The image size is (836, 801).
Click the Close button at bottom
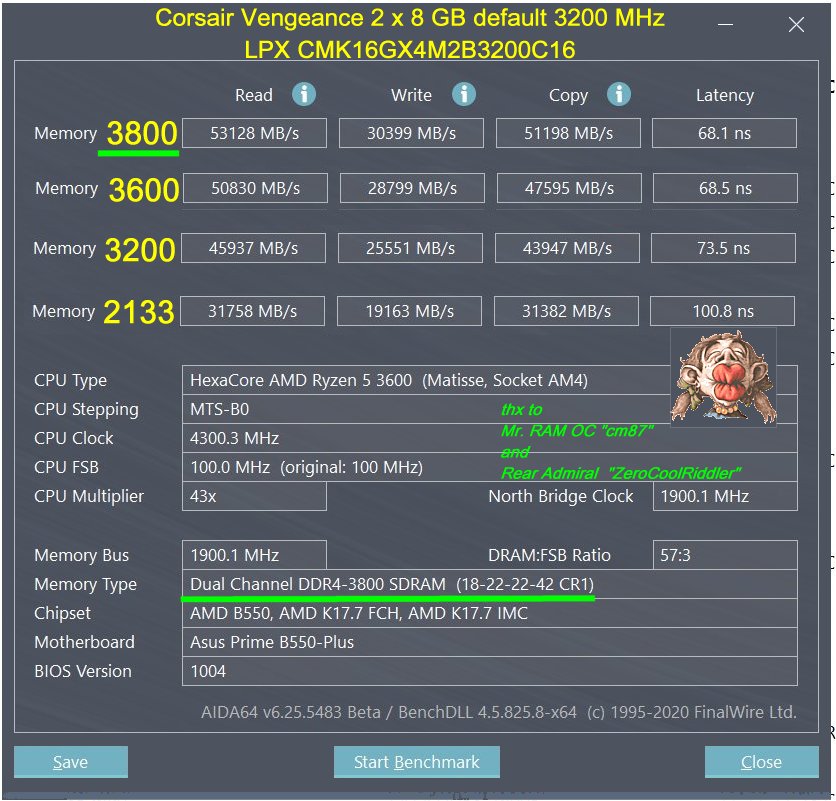(x=761, y=762)
